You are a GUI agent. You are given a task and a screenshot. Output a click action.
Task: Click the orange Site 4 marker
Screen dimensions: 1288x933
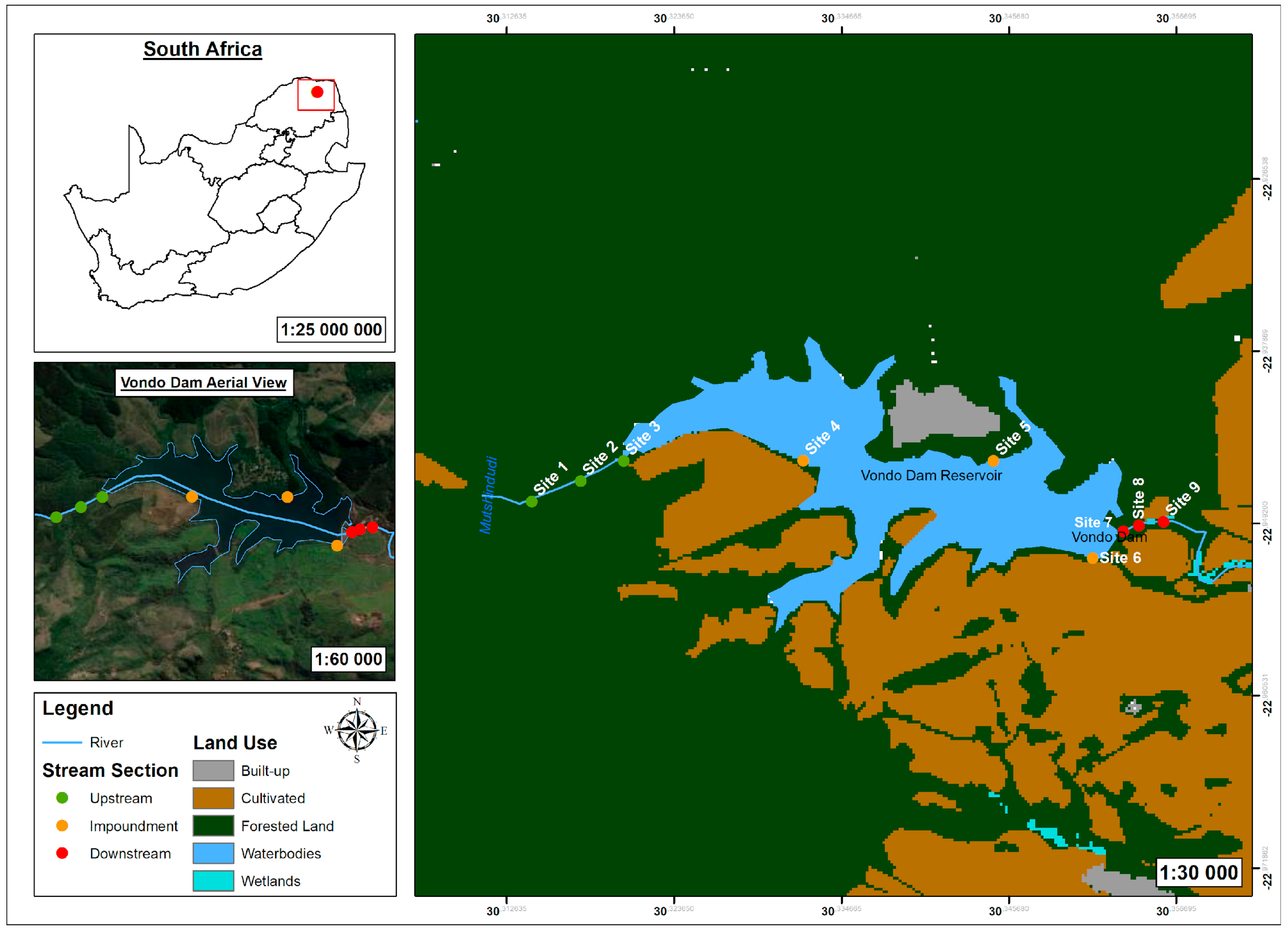tap(803, 460)
